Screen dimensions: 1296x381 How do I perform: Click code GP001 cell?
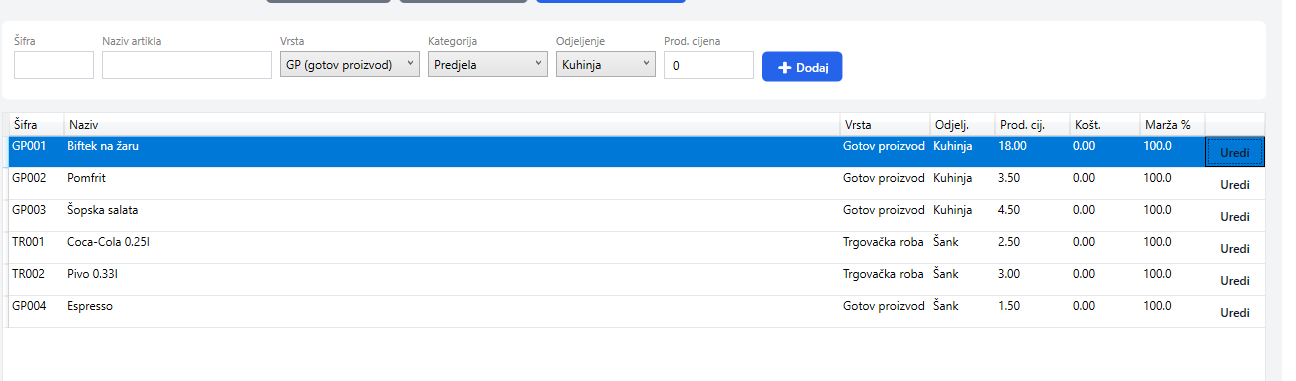coord(29,146)
